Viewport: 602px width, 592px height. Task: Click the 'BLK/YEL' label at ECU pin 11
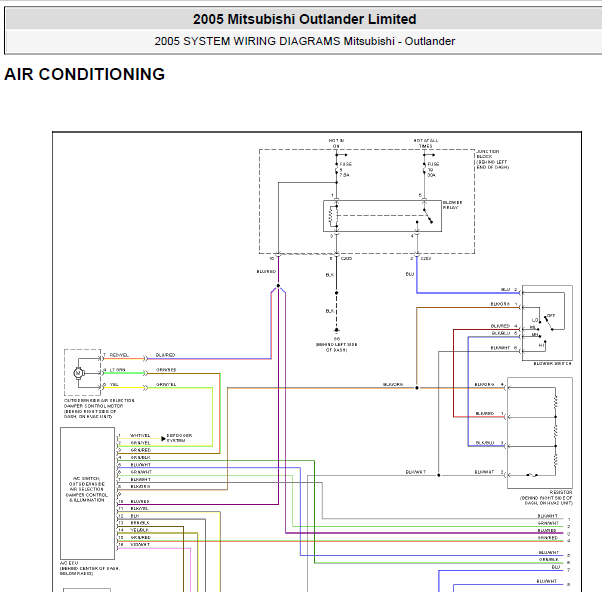139,509
